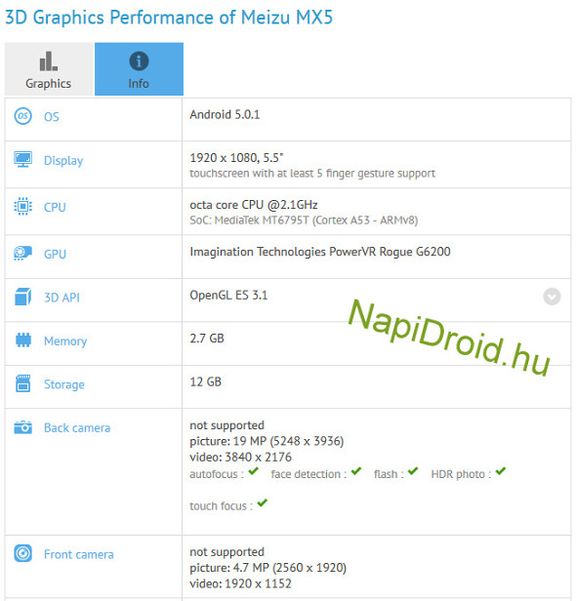Viewport: 576px width, 601px height.
Task: Click the touch focus checkmark
Action: (262, 503)
